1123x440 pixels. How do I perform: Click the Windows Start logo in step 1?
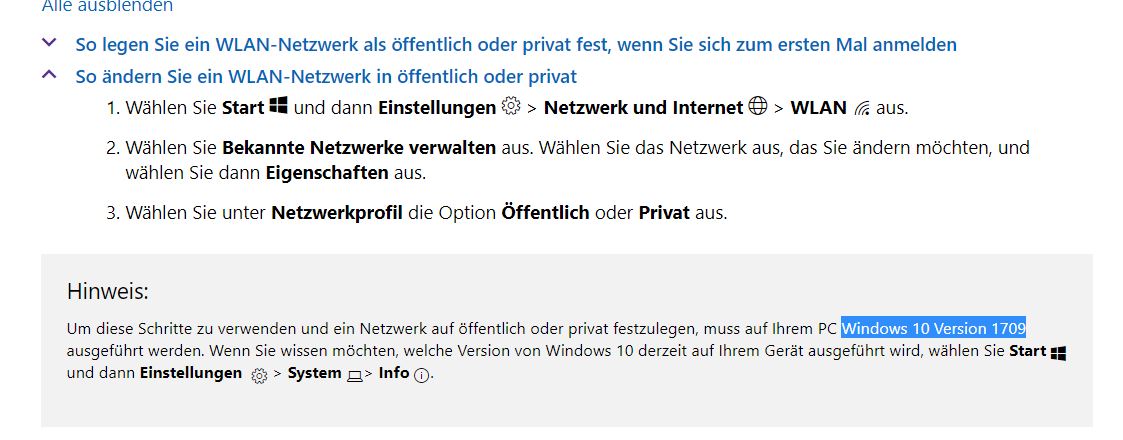[x=279, y=107]
